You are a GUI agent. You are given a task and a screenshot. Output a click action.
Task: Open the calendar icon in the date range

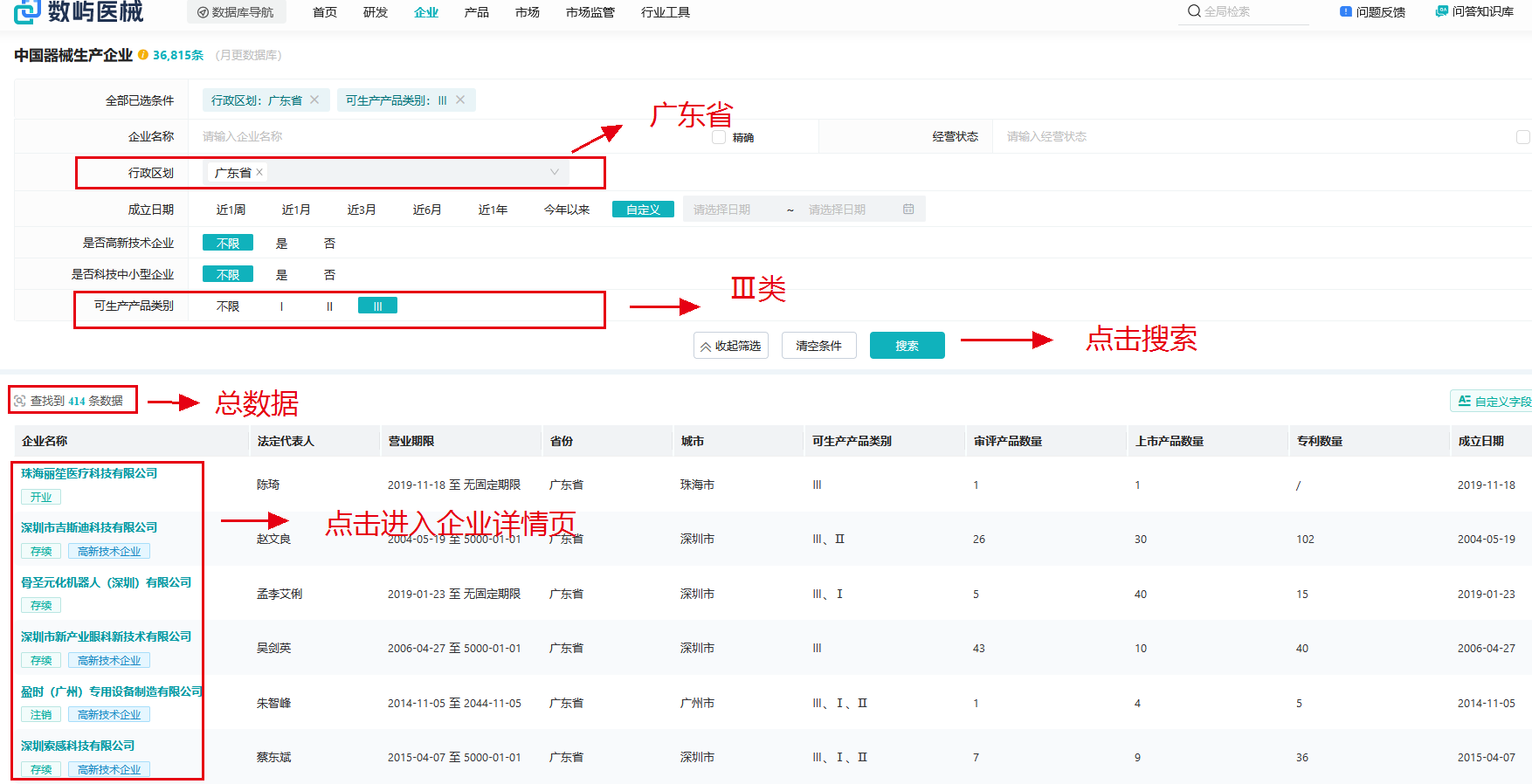[908, 210]
